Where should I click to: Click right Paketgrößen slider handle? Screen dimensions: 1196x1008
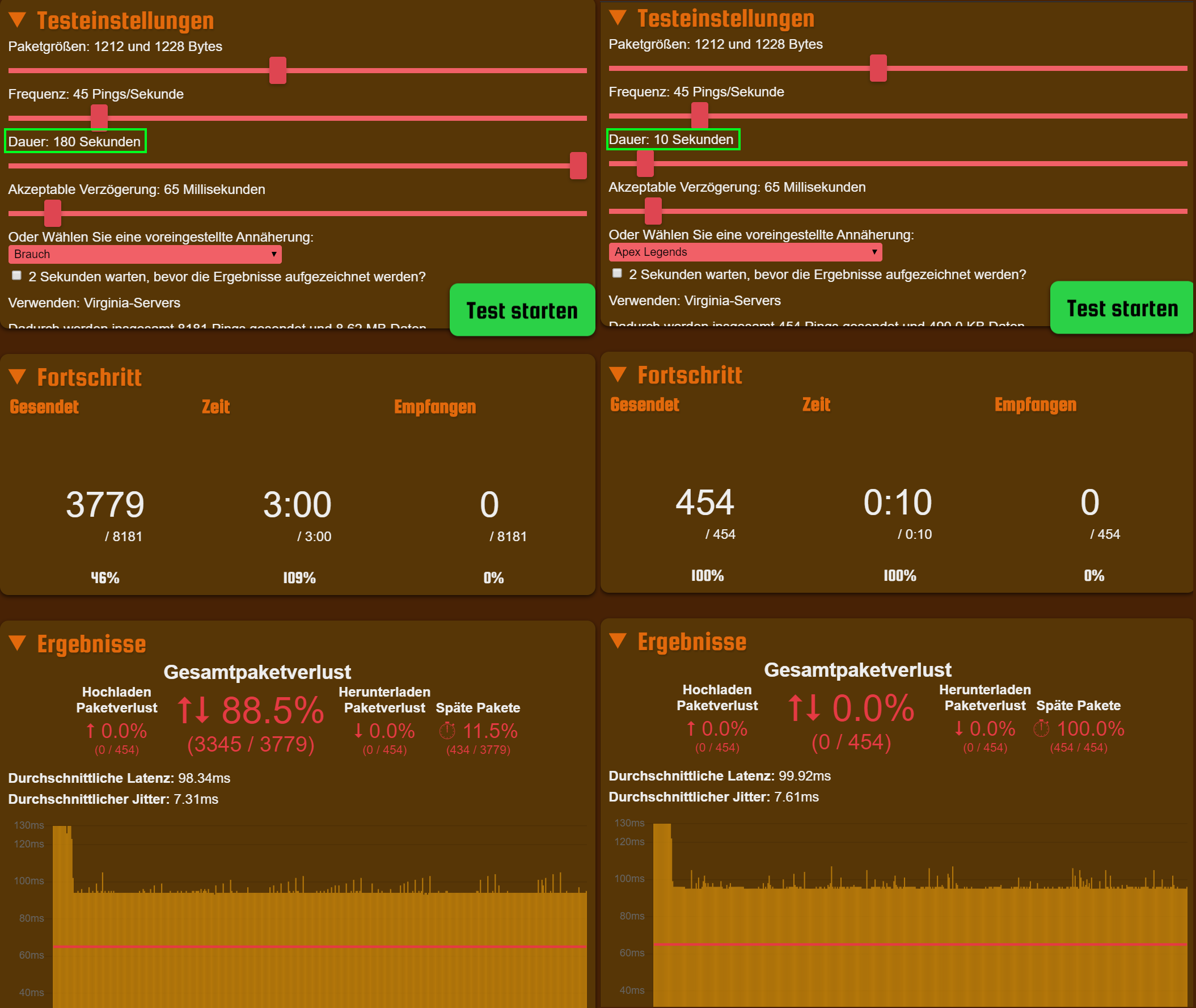878,68
